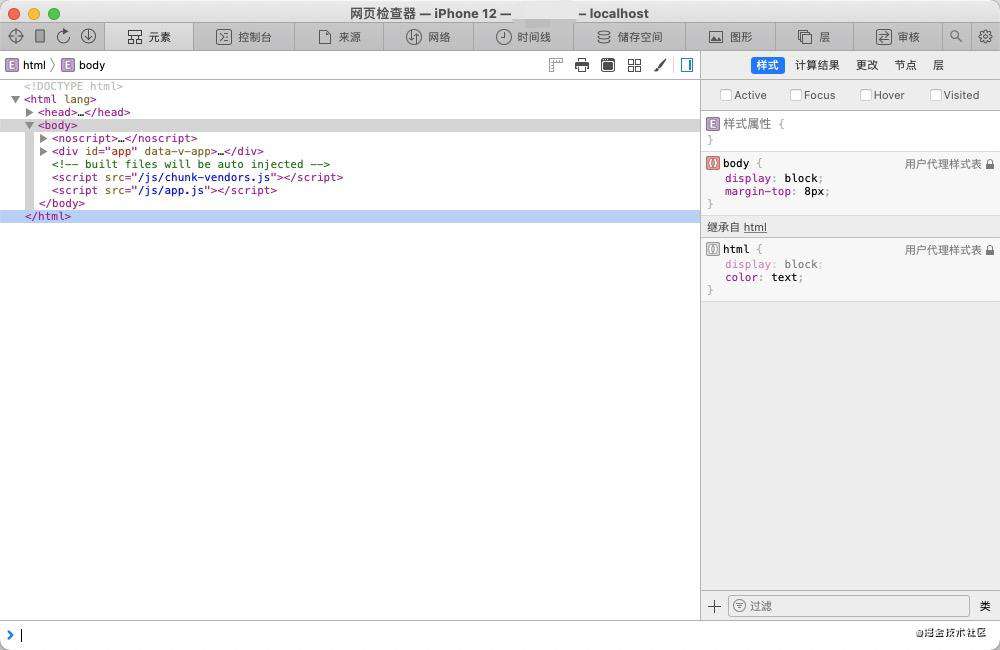
Task: Reload the page with the refresh icon
Action: pyautogui.click(x=63, y=36)
